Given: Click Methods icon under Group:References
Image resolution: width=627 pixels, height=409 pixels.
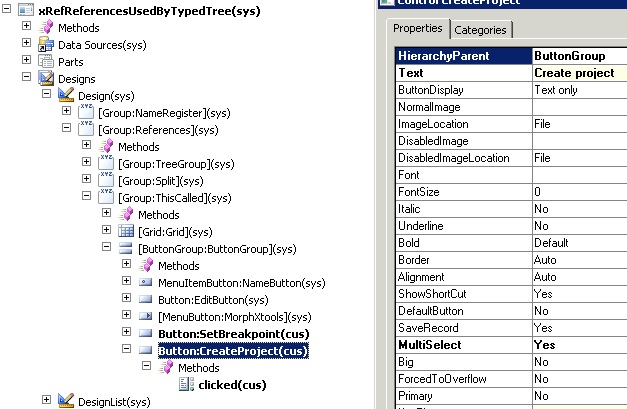Looking at the screenshot, I should tap(106, 146).
